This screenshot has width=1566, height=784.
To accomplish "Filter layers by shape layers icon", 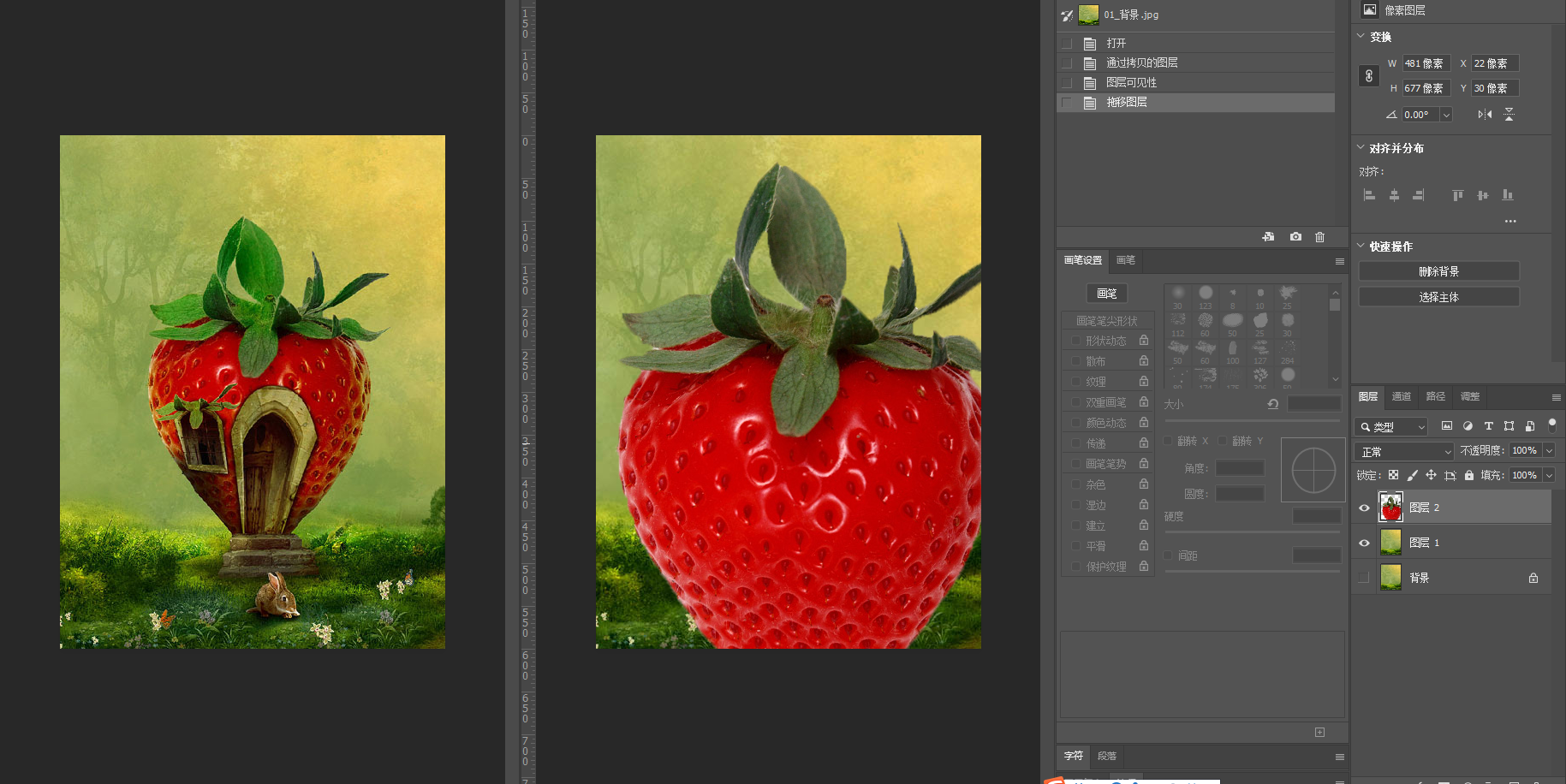I will pyautogui.click(x=1509, y=425).
